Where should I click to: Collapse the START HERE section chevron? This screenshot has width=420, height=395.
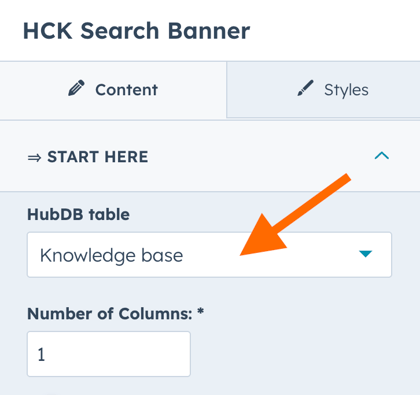tap(382, 156)
